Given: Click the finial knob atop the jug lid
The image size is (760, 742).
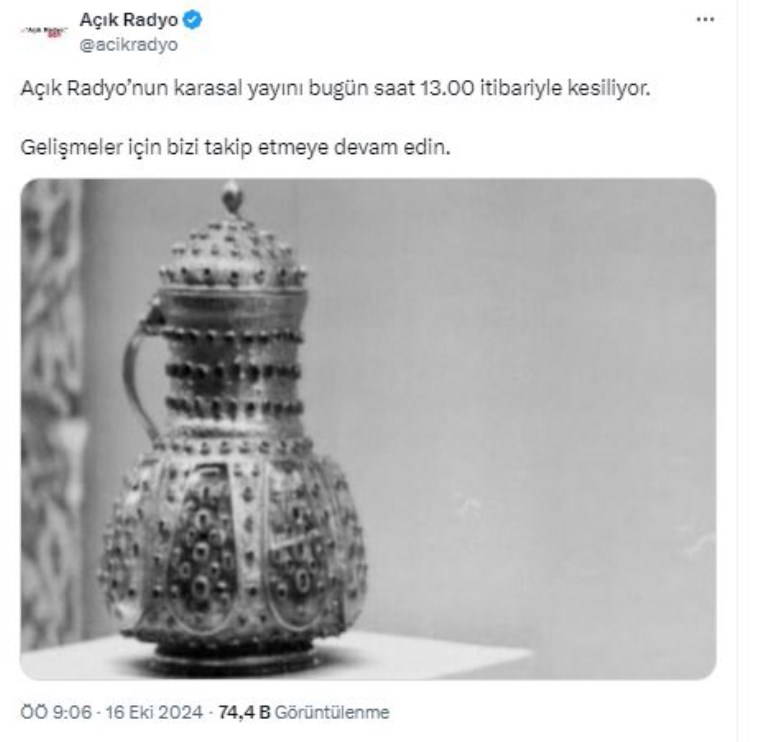Looking at the screenshot, I should coord(232,198).
